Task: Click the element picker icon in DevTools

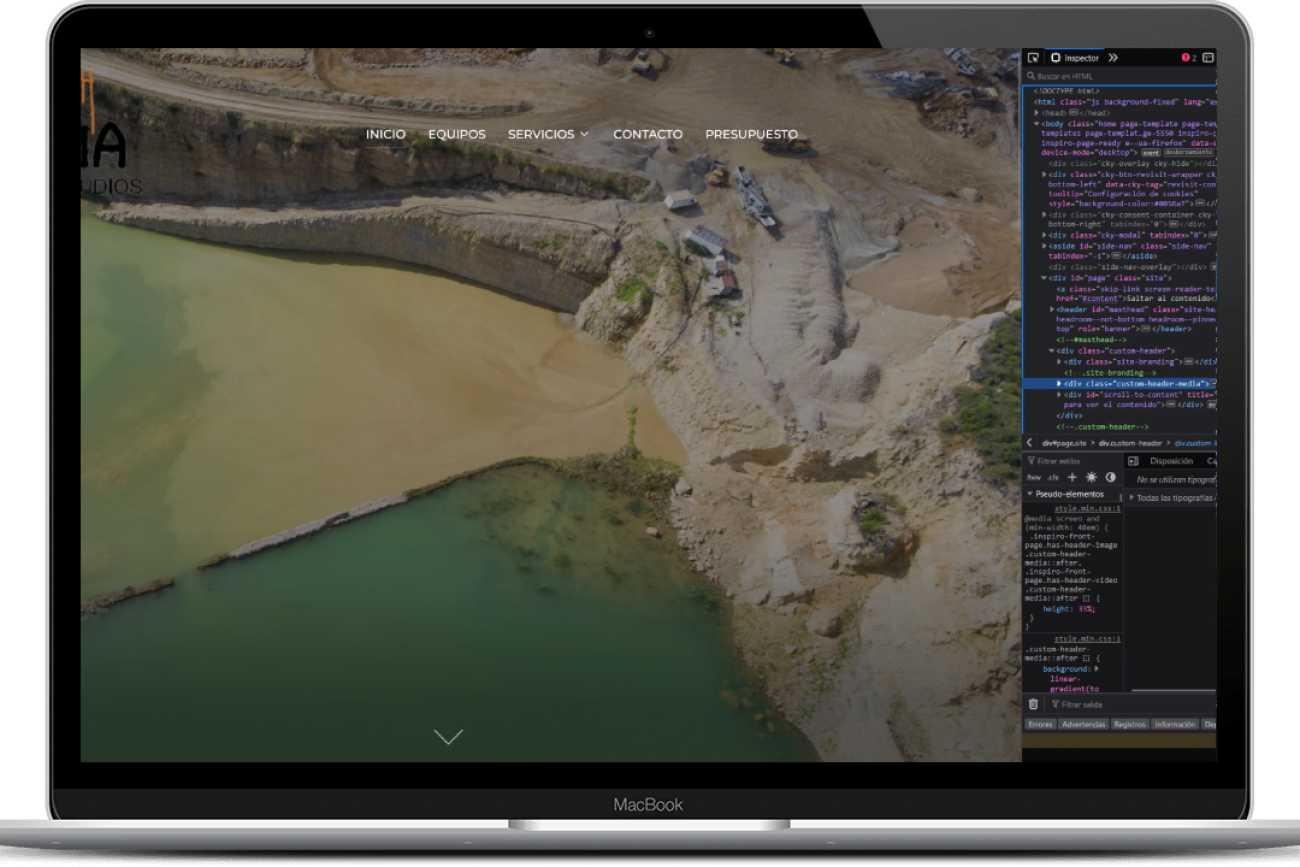Action: tap(1033, 58)
